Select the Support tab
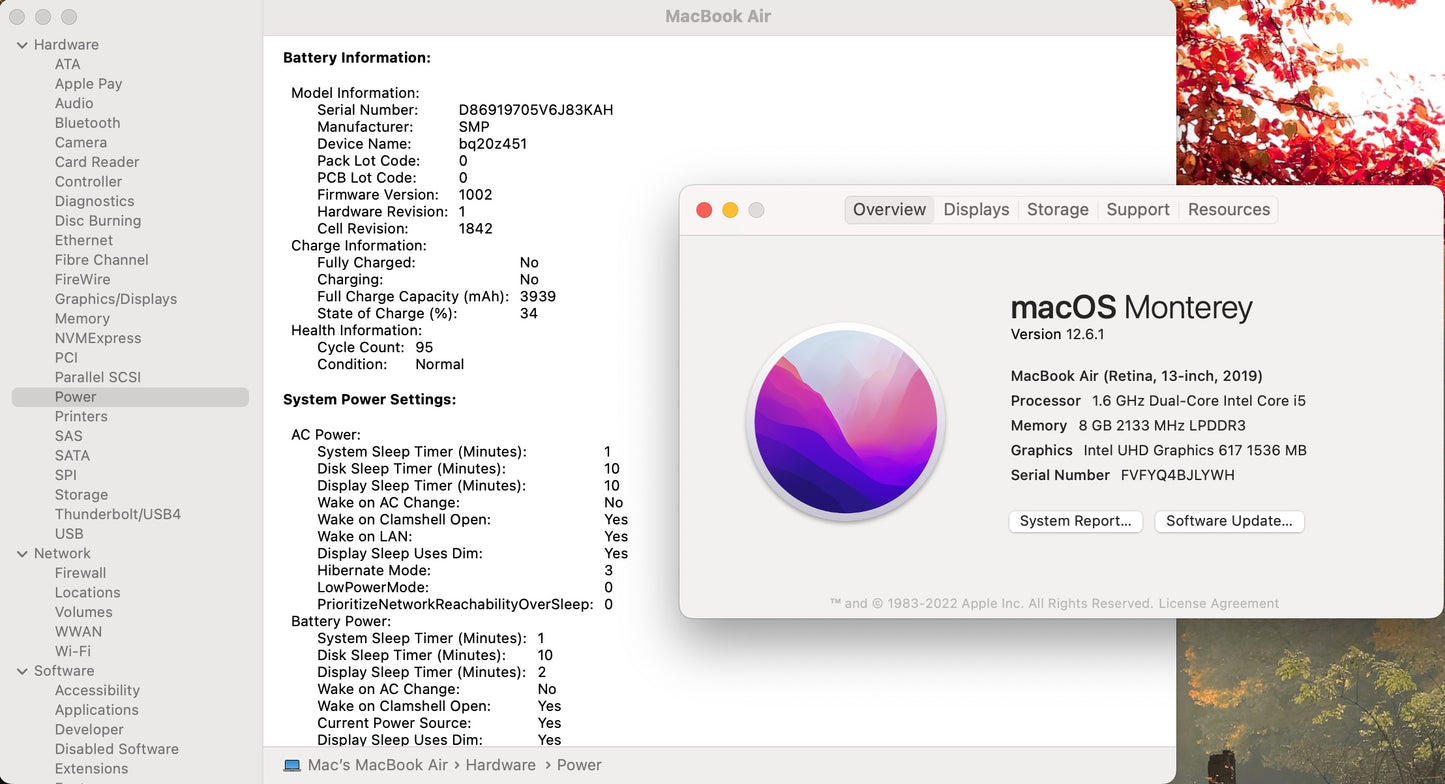The image size is (1445, 784). point(1137,210)
